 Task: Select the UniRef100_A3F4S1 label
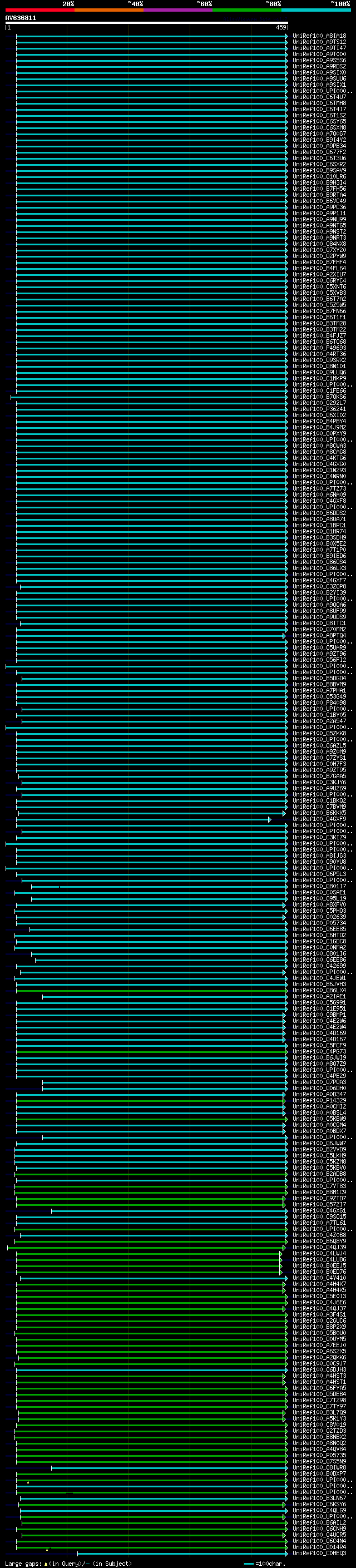pos(319,1314)
